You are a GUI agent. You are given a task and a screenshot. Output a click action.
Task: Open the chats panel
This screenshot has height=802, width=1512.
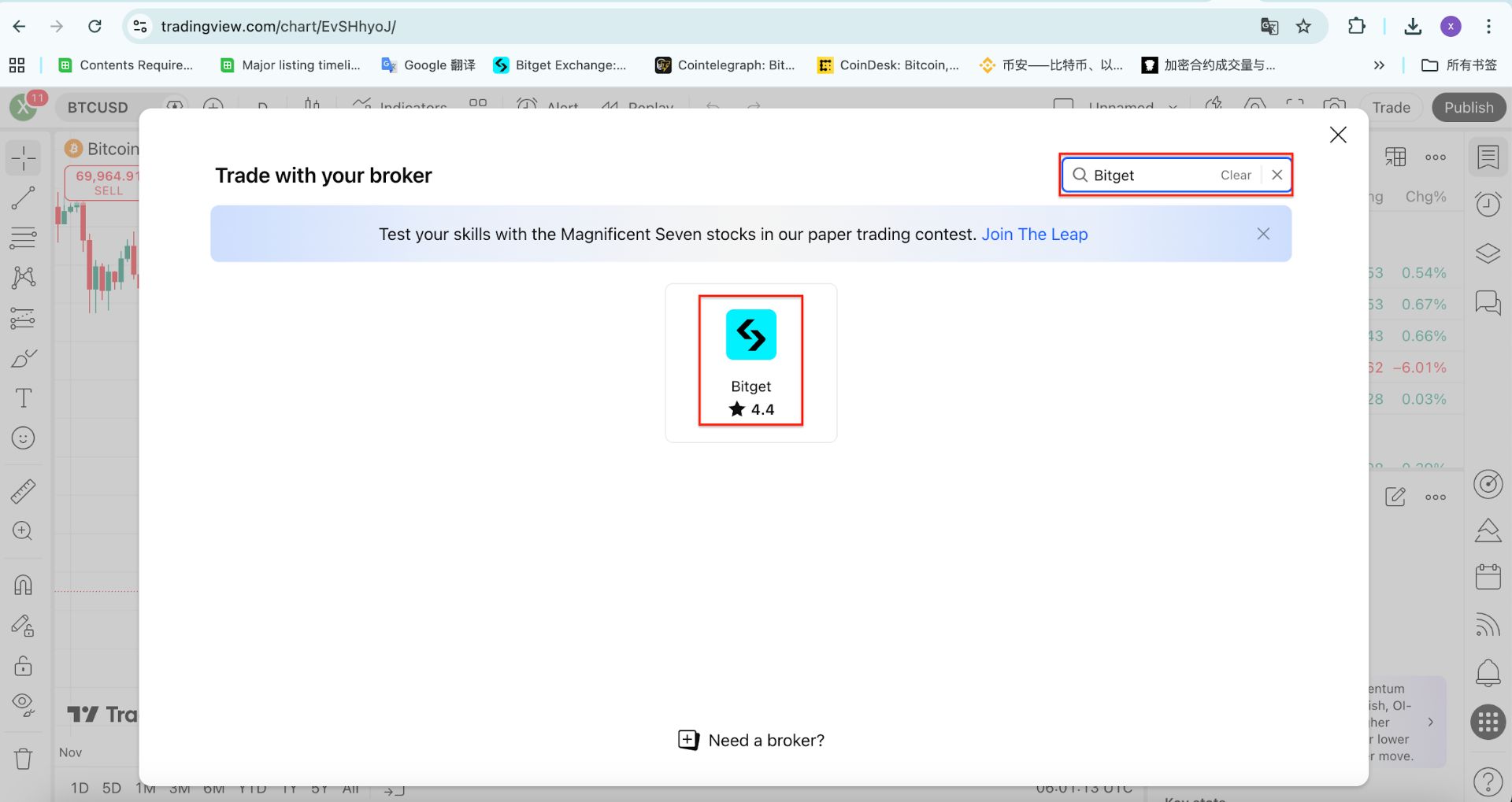pos(1488,302)
